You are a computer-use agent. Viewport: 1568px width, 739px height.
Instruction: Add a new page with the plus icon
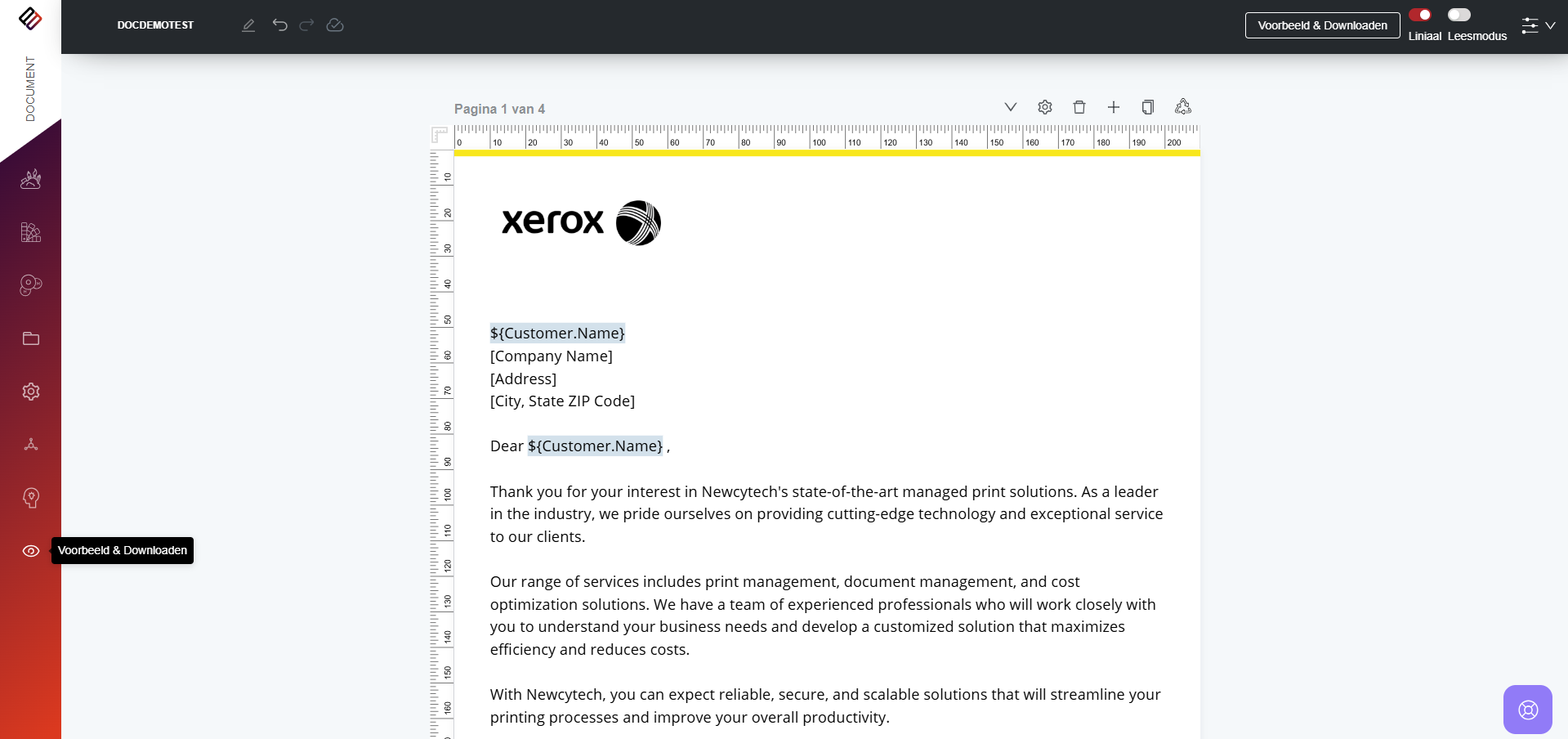pyautogui.click(x=1113, y=107)
